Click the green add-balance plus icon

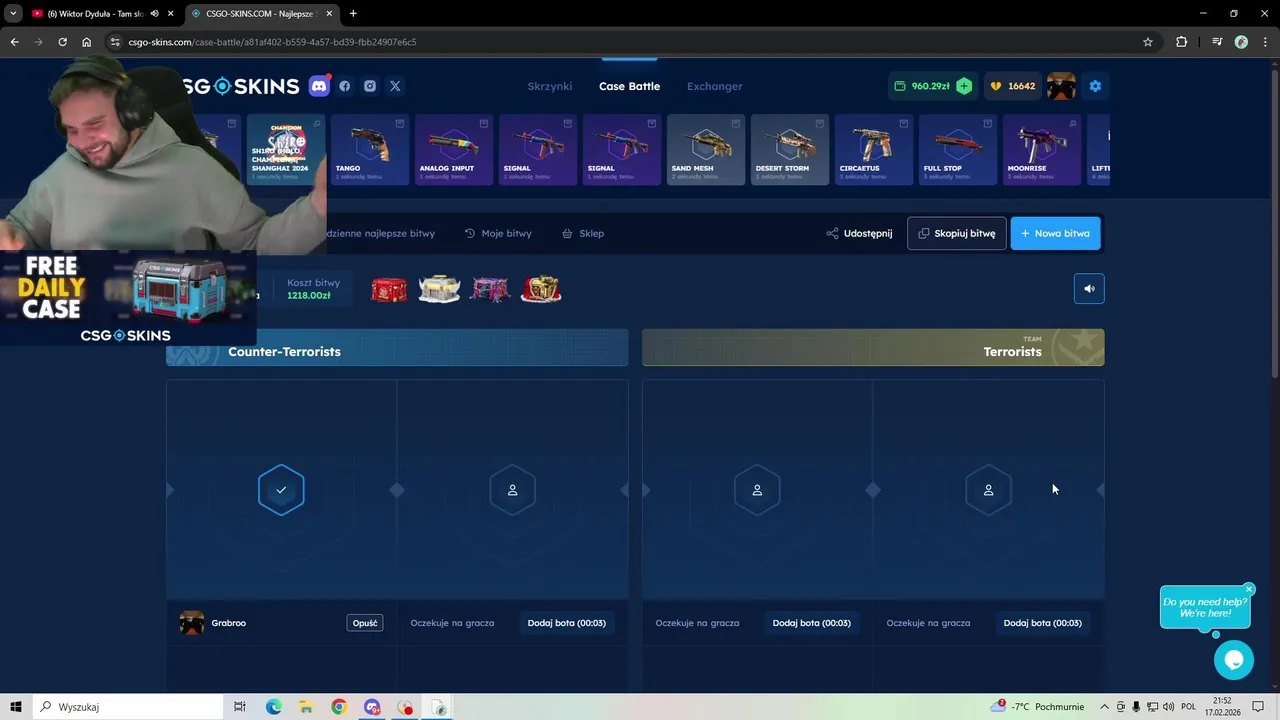(964, 86)
